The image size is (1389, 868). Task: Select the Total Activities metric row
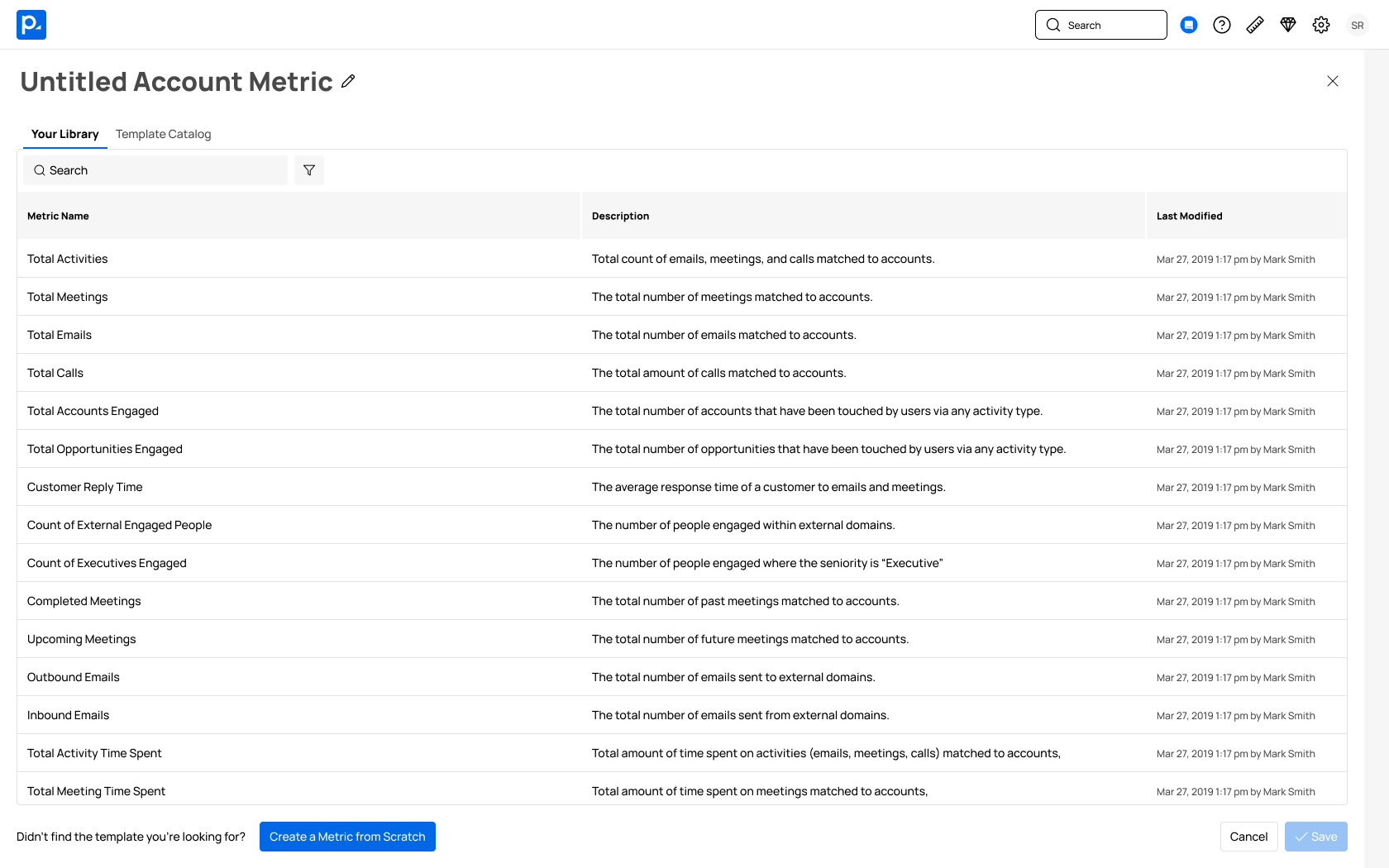(x=68, y=259)
